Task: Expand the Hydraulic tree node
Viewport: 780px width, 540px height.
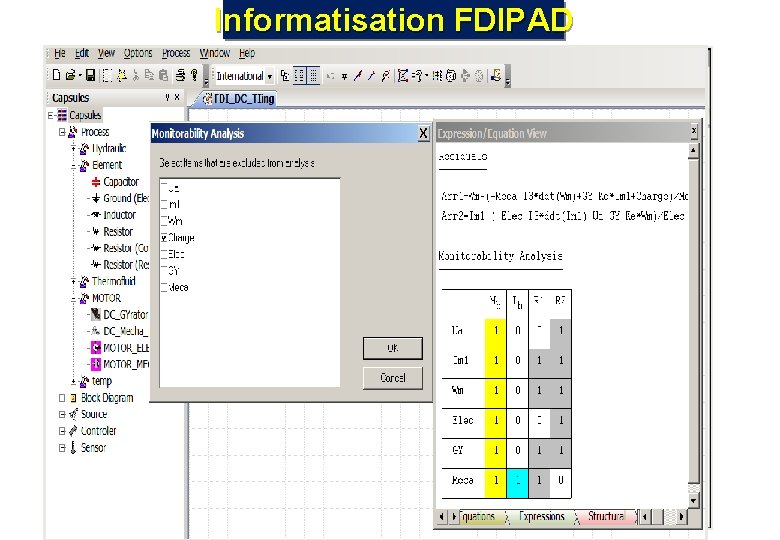Action: (x=74, y=149)
